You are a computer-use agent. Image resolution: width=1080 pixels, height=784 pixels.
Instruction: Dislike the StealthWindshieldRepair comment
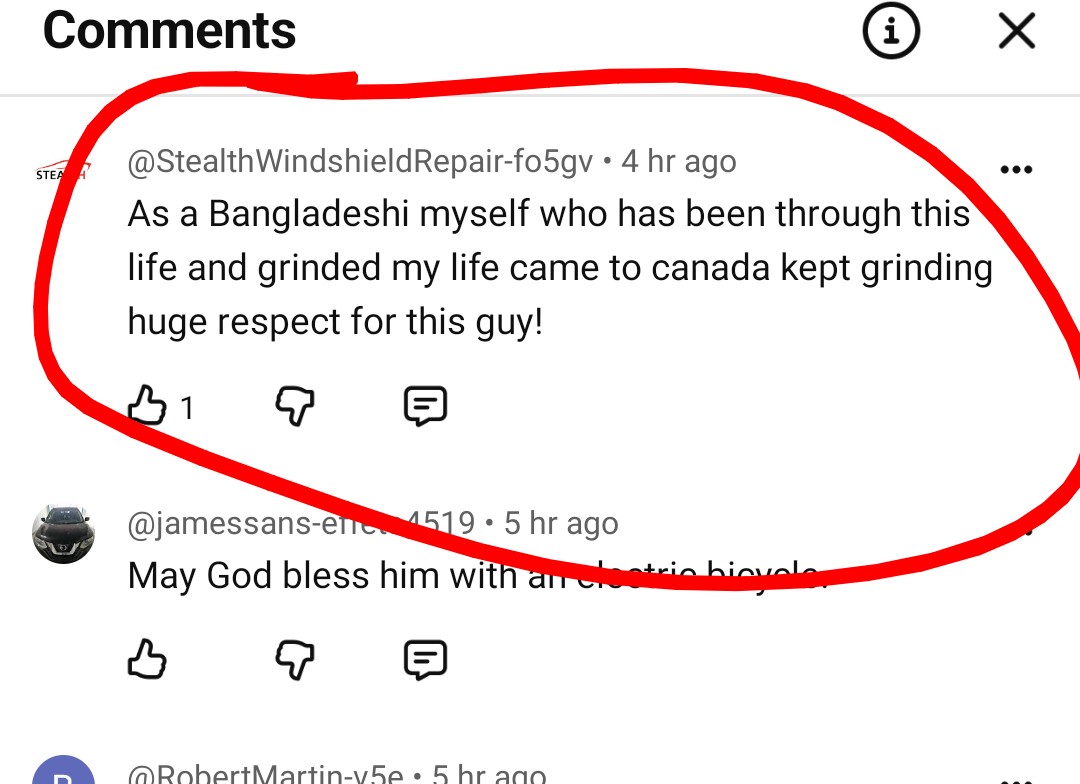pyautogui.click(x=295, y=405)
